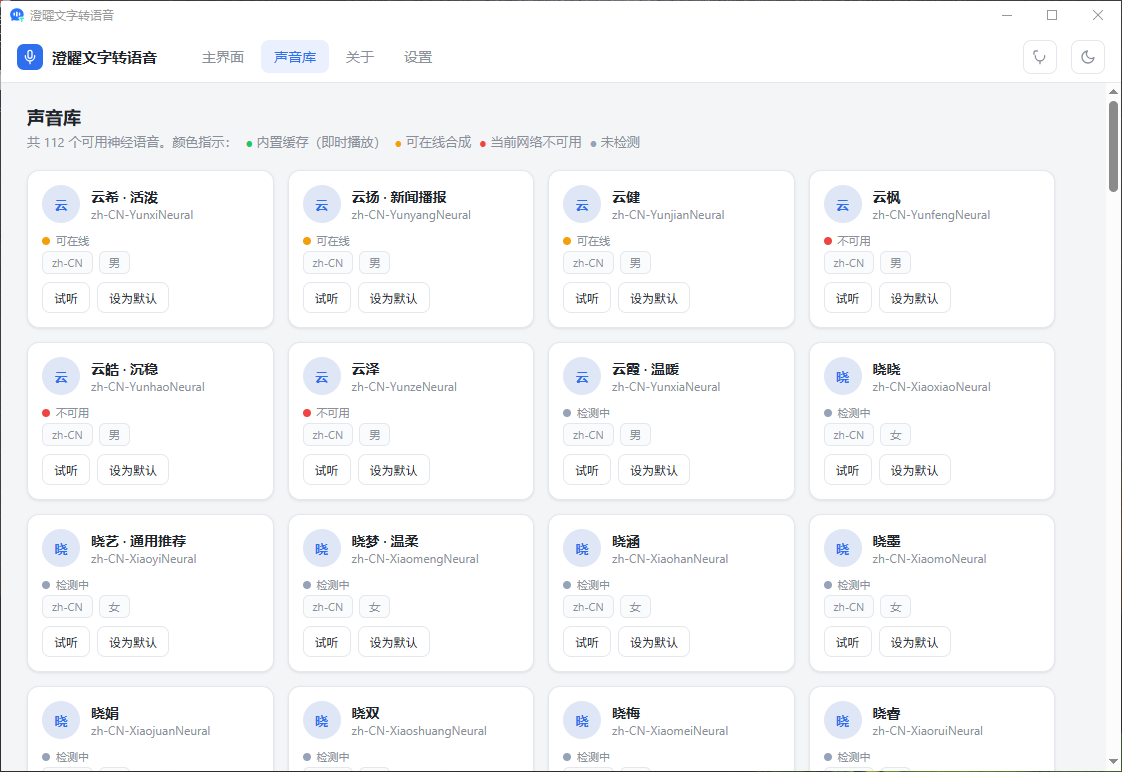The width and height of the screenshot is (1122, 772).
Task: Click the 晓晓 voice avatar icon
Action: point(842,377)
